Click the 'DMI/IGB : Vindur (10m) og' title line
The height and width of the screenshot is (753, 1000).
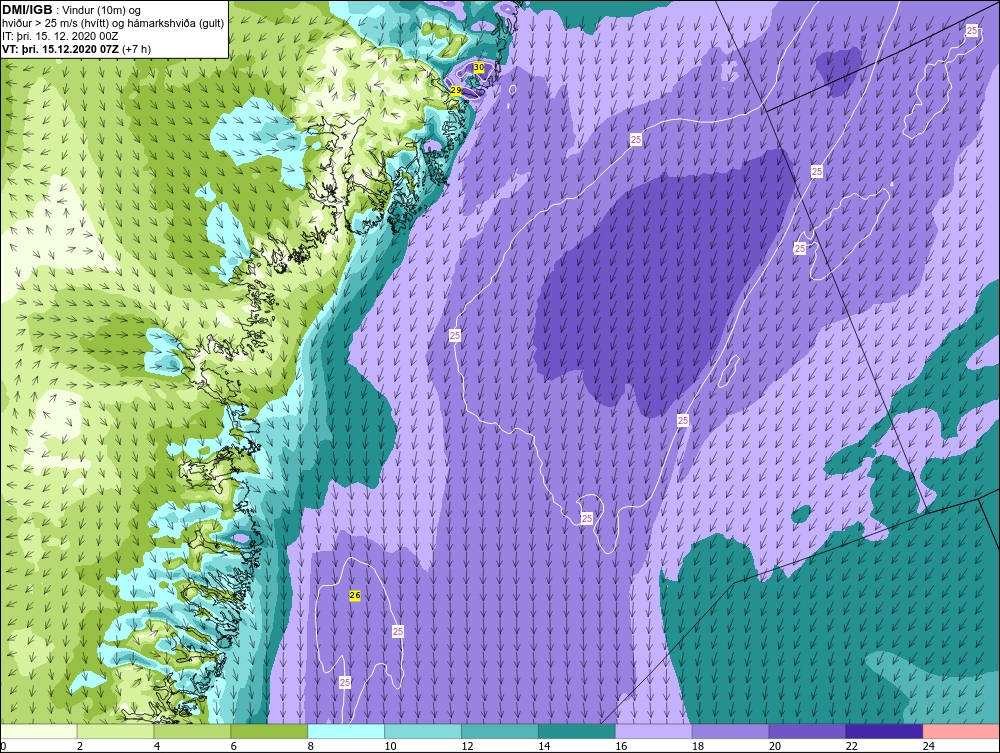(71, 10)
